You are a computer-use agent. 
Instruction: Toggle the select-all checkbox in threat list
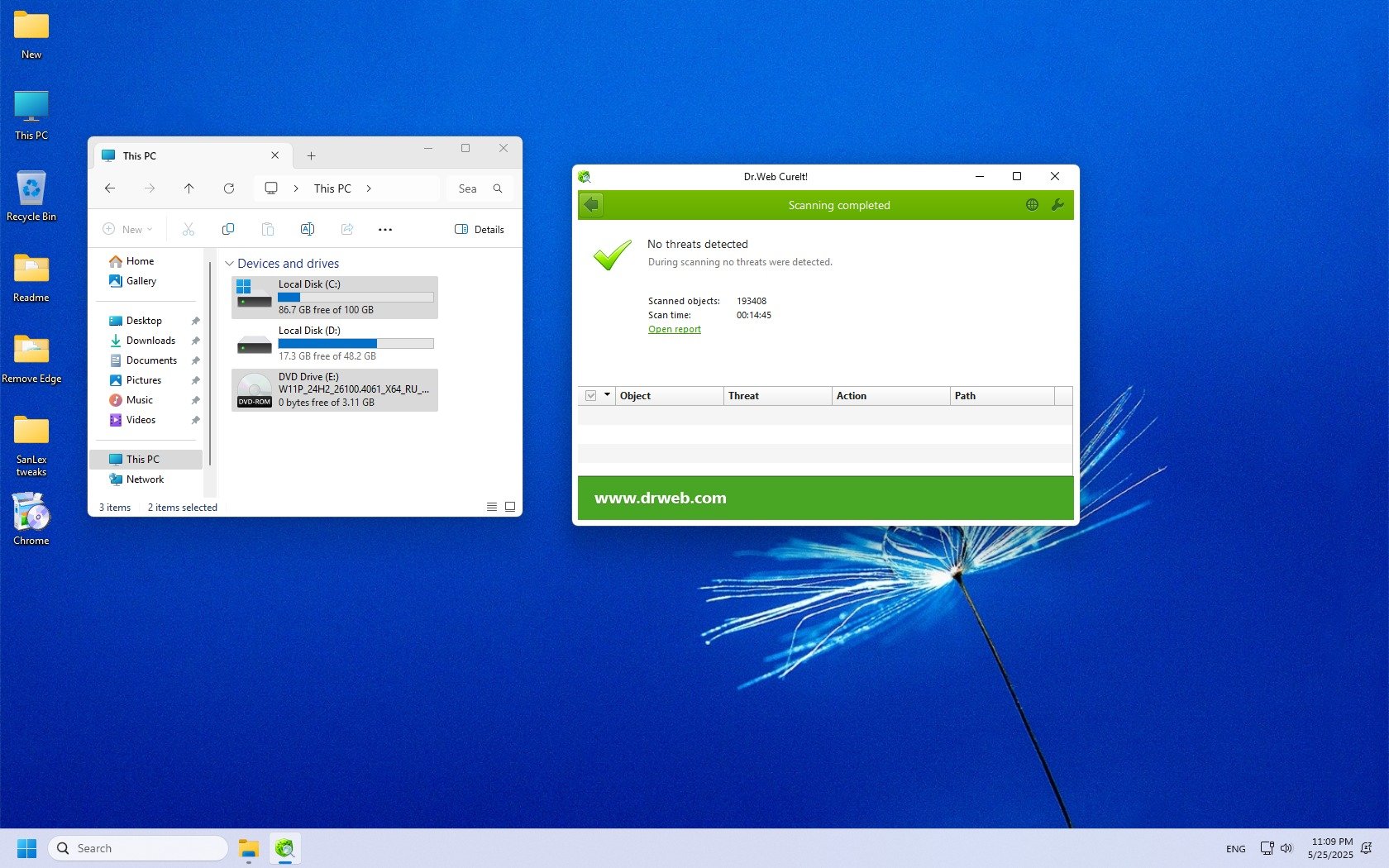(590, 396)
